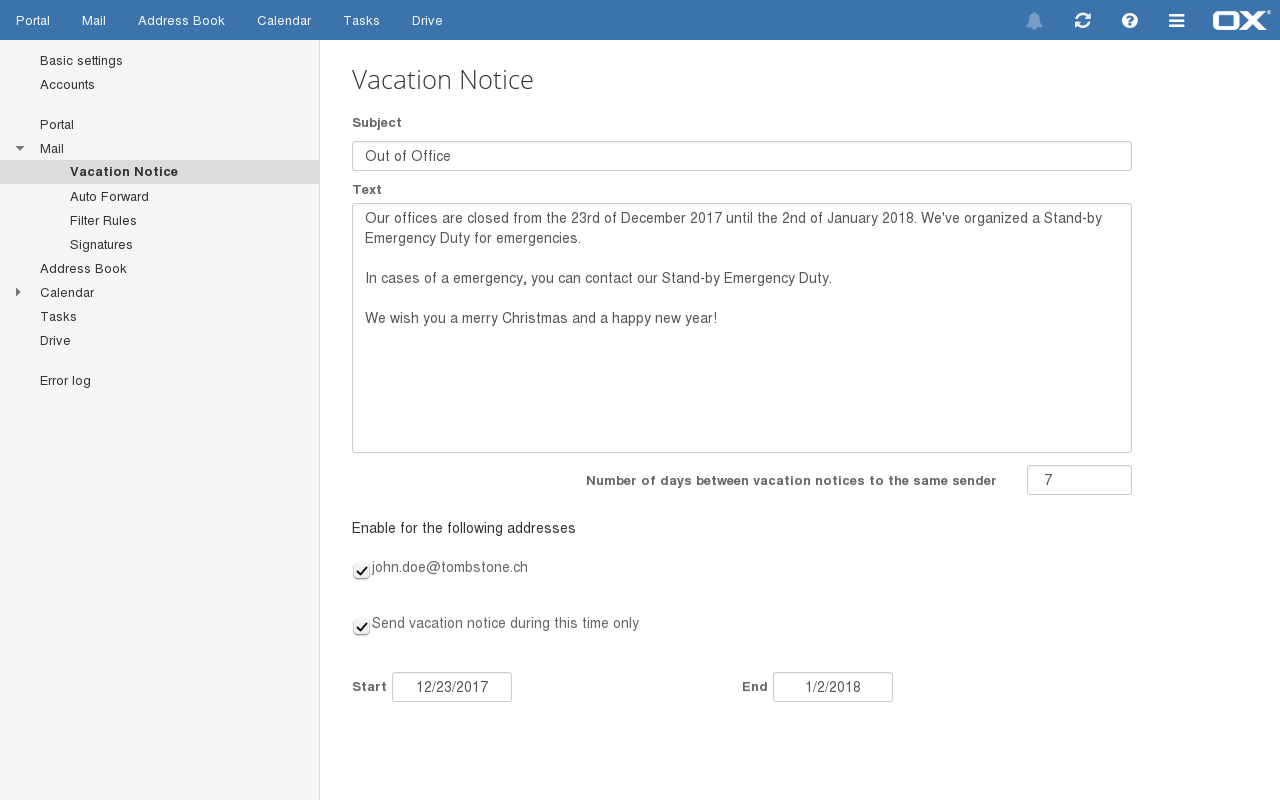Viewport: 1280px width, 800px height.
Task: Open the End date picker field
Action: [x=832, y=687]
